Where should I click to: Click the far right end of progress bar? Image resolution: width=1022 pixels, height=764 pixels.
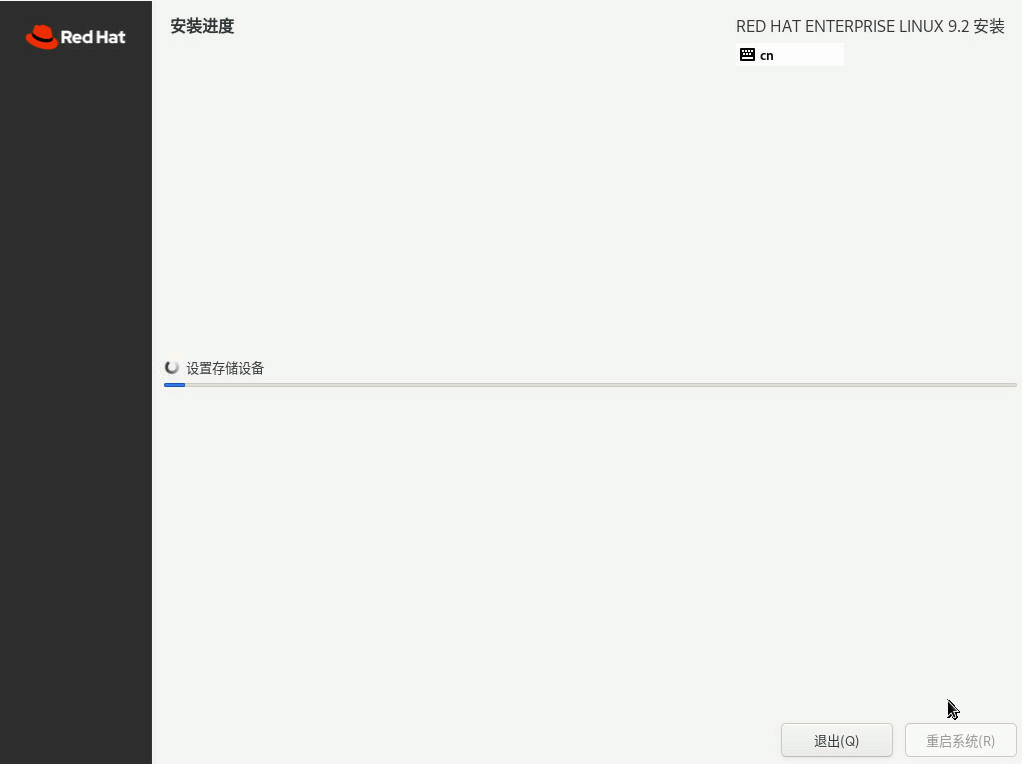[1012, 384]
